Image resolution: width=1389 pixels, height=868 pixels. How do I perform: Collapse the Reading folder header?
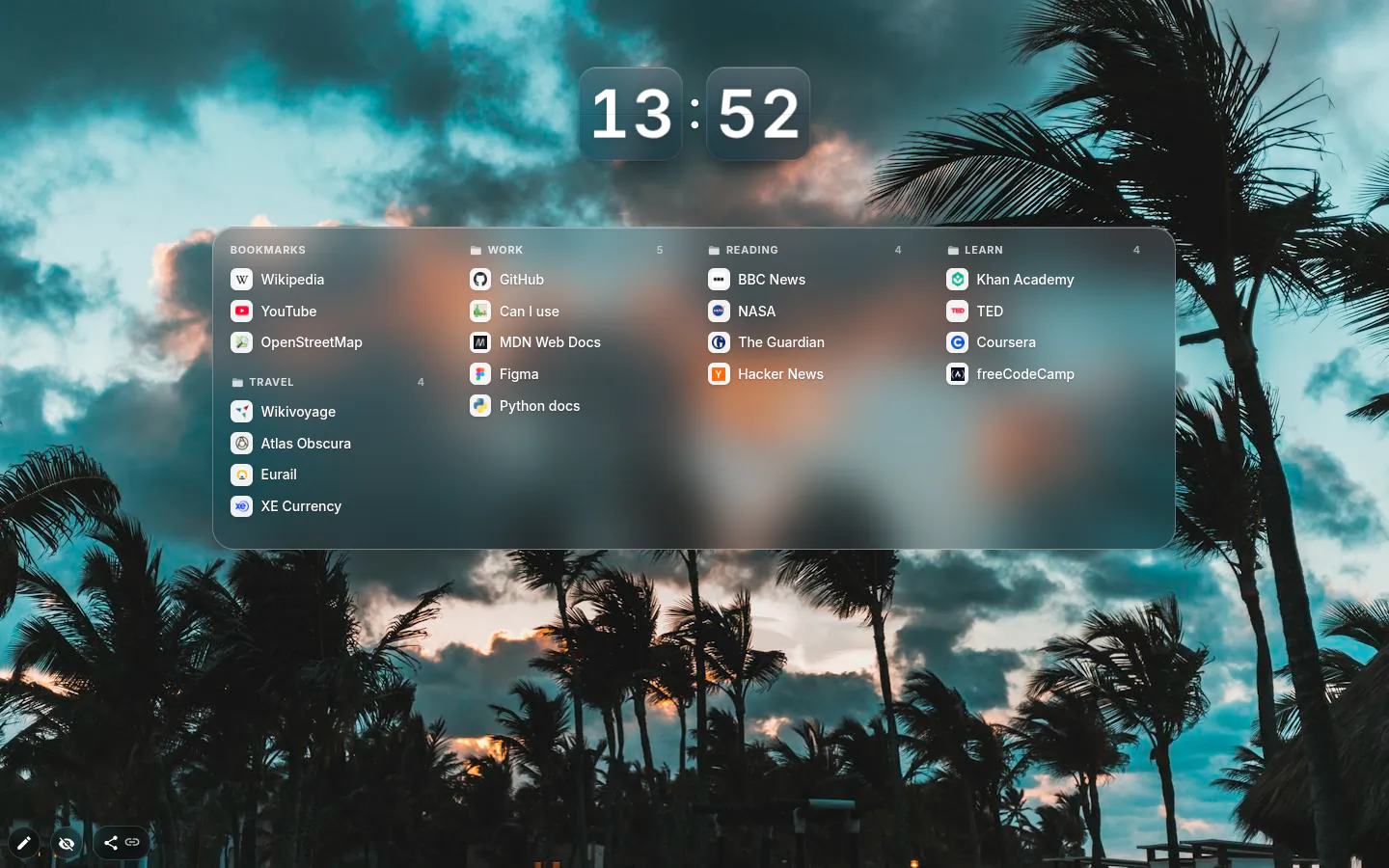click(x=806, y=250)
